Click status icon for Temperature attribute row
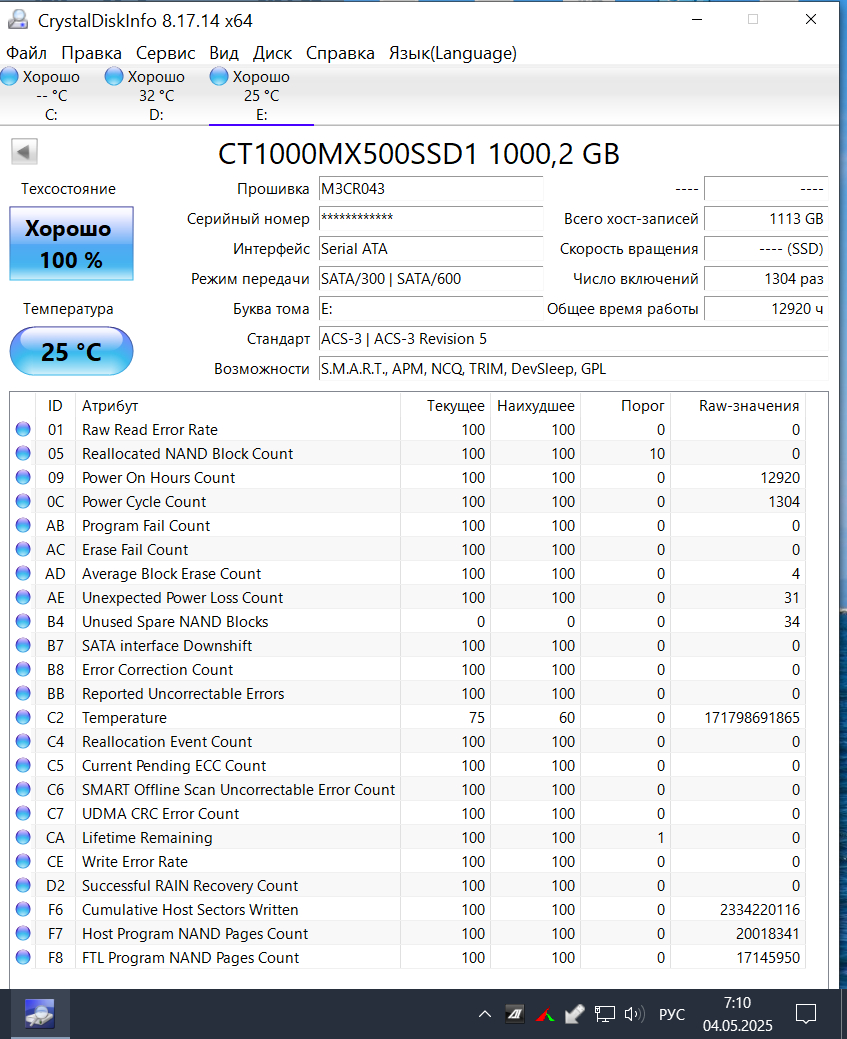Viewport: 847px width, 1039px height. click(x=23, y=717)
